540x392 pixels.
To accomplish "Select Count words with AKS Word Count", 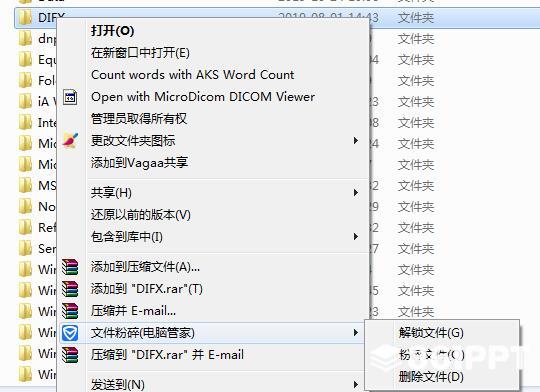I will (x=193, y=75).
